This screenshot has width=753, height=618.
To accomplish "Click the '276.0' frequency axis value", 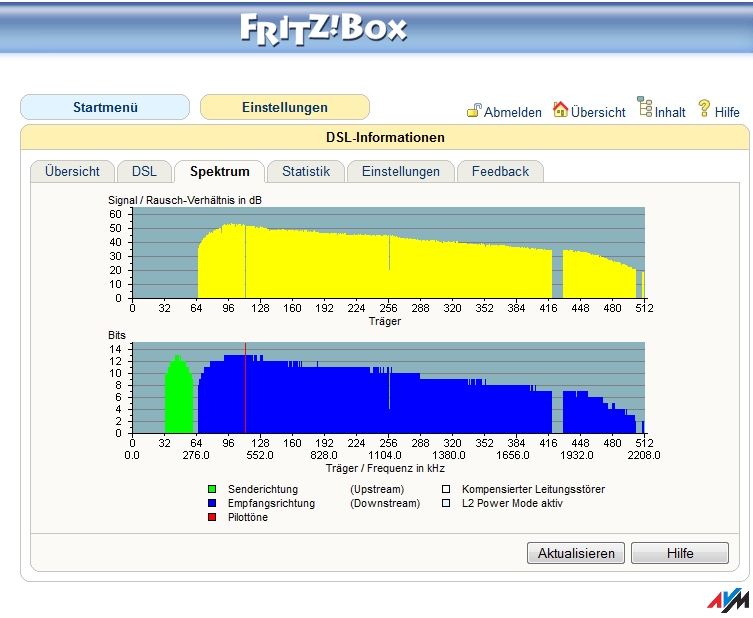I will pyautogui.click(x=196, y=455).
